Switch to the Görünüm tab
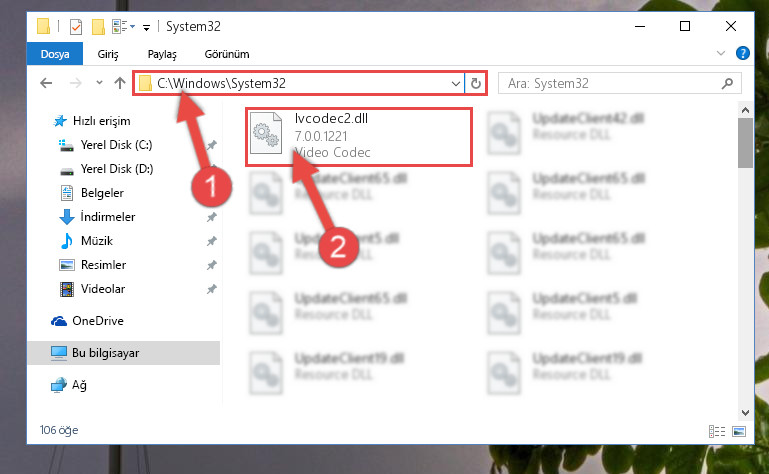Viewport: 769px width, 474px height. [227, 54]
